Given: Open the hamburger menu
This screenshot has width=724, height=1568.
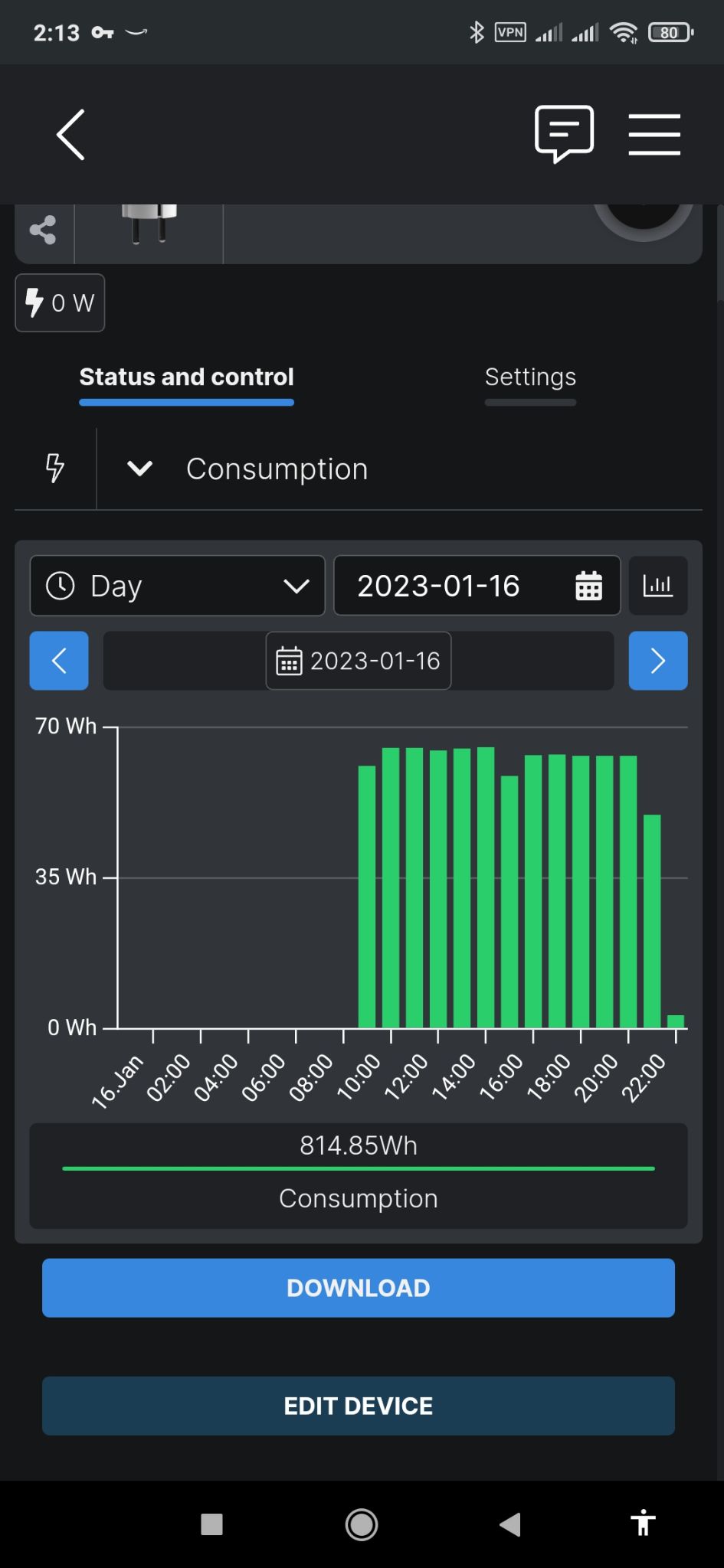Looking at the screenshot, I should pos(654,135).
